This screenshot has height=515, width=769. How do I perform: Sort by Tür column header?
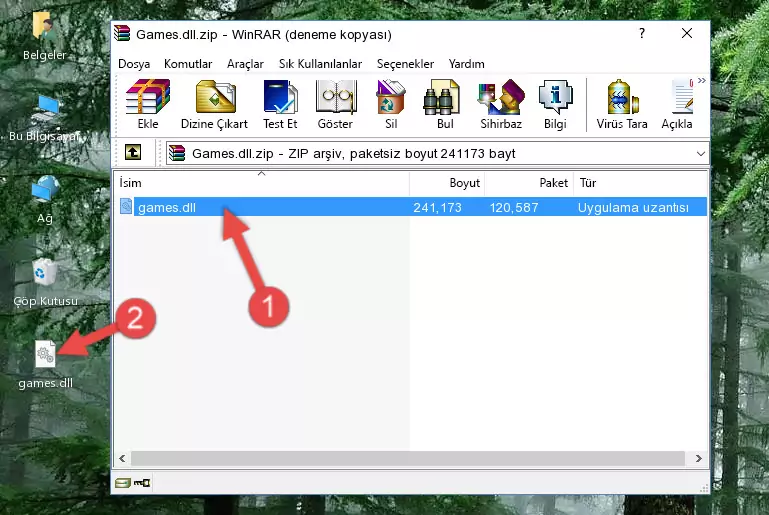click(640, 183)
